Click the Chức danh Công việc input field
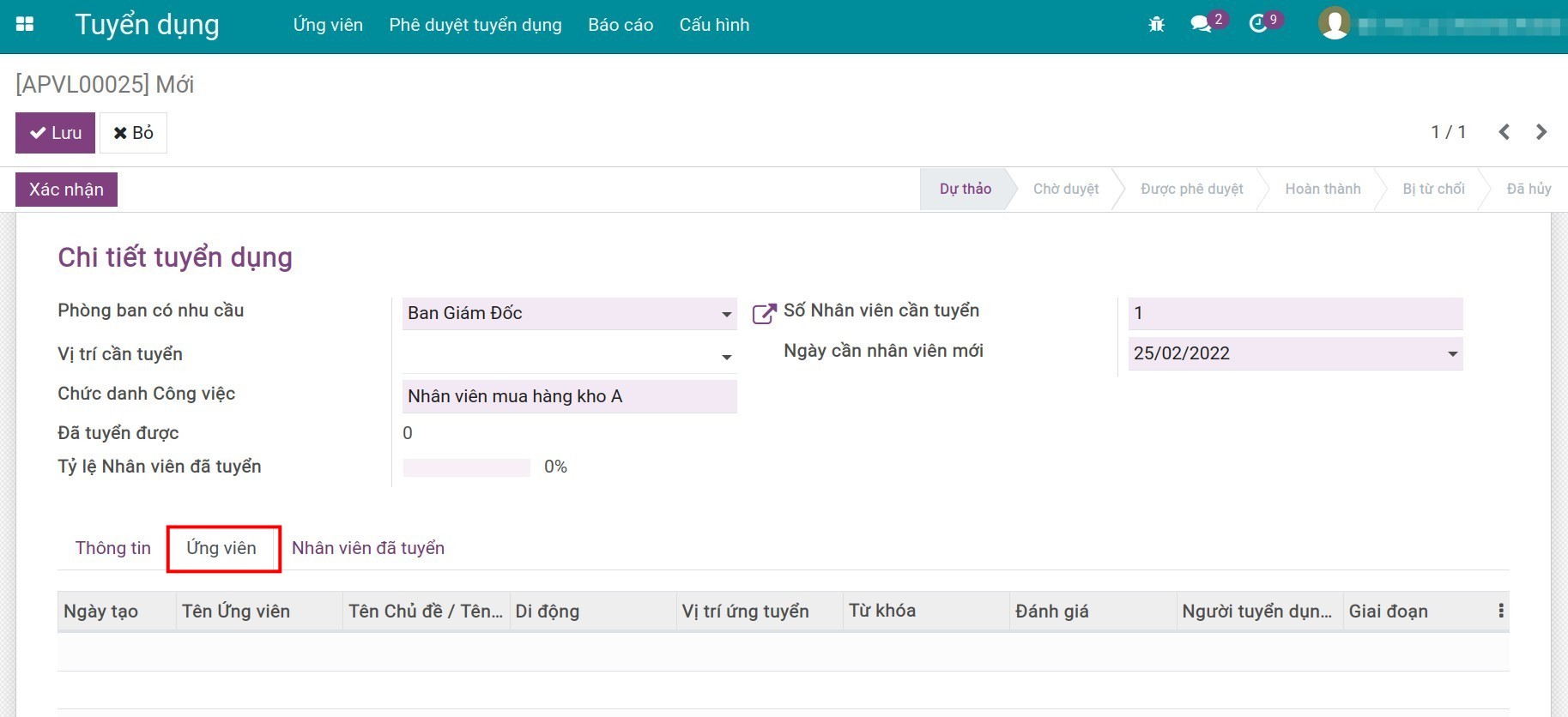This screenshot has width=1568, height=717. pyautogui.click(x=568, y=396)
